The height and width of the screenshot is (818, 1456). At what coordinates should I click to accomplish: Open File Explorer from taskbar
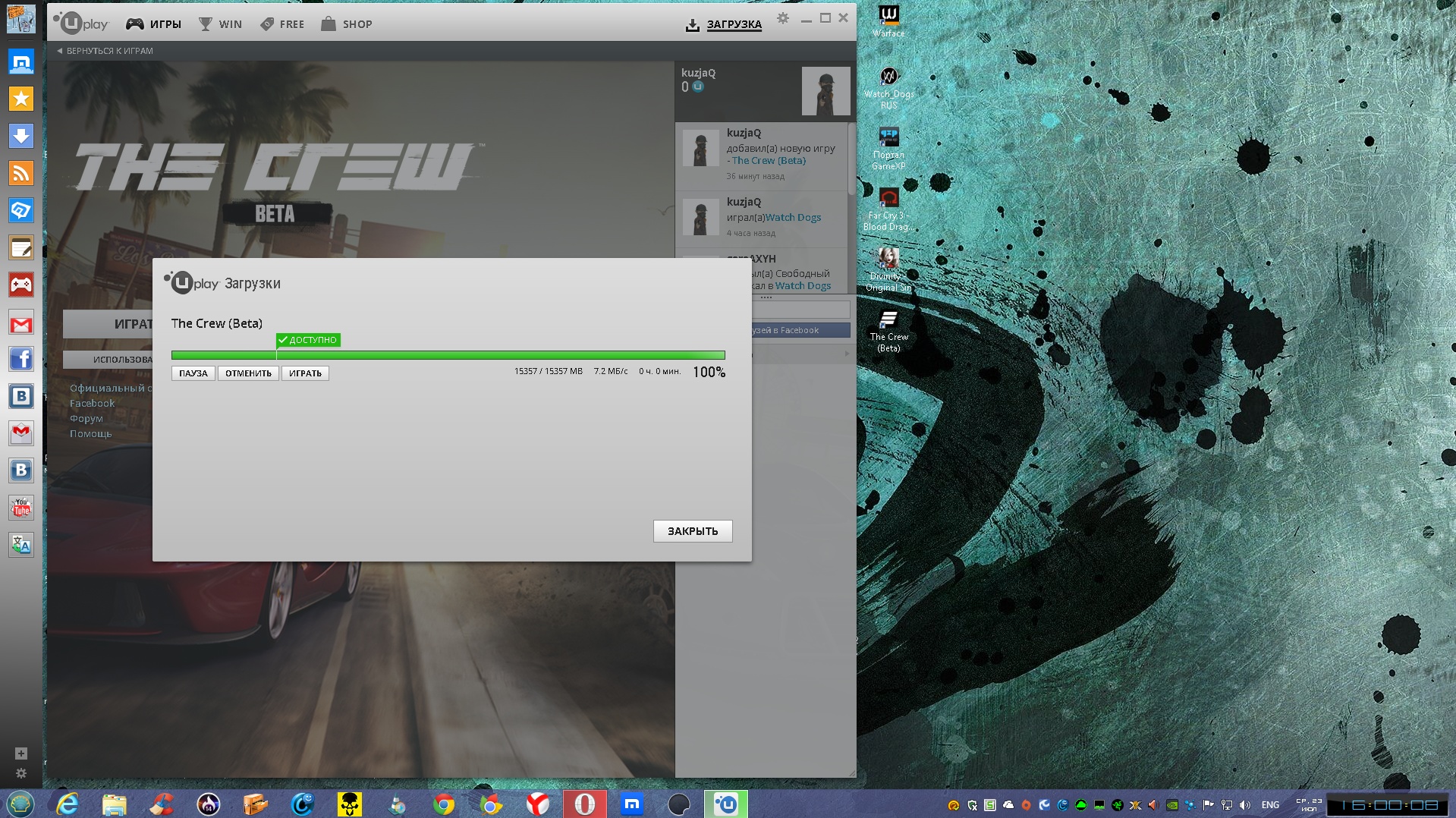[114, 804]
